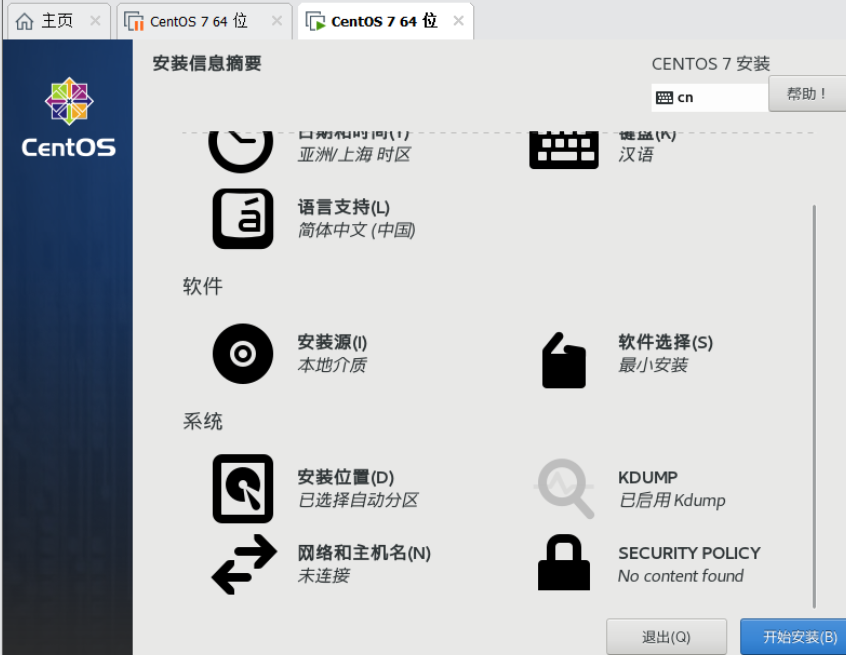Click 最小安装 status text
This screenshot has width=846, height=655.
pyautogui.click(x=653, y=365)
